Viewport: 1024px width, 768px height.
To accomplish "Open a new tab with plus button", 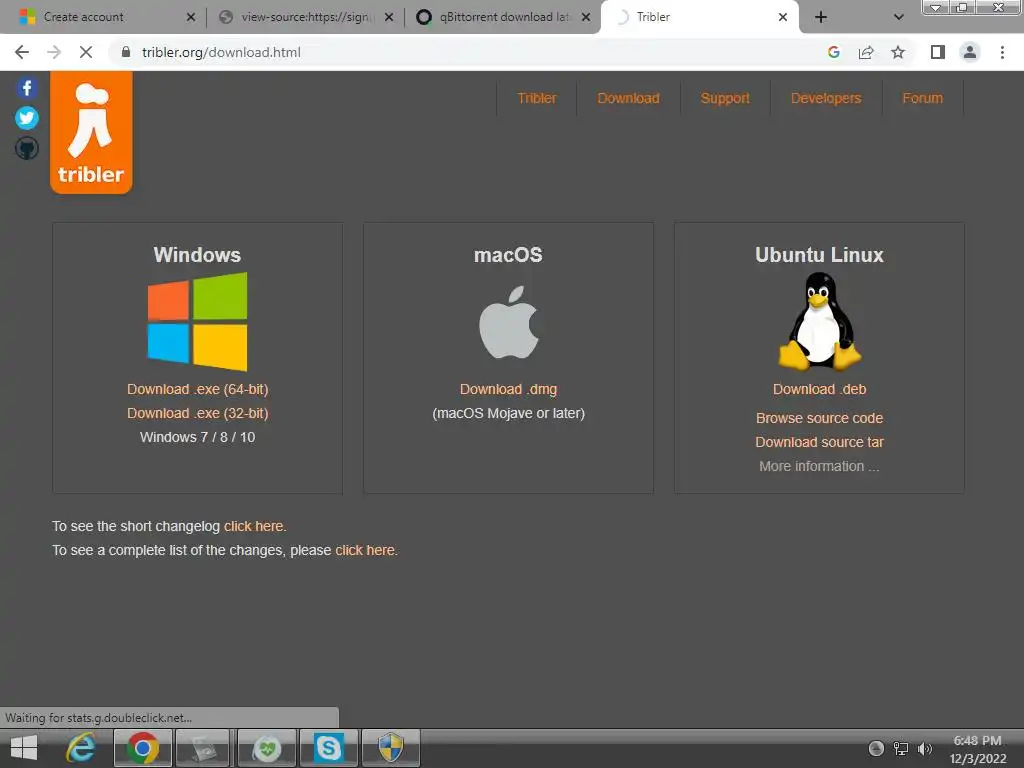I will click(821, 17).
